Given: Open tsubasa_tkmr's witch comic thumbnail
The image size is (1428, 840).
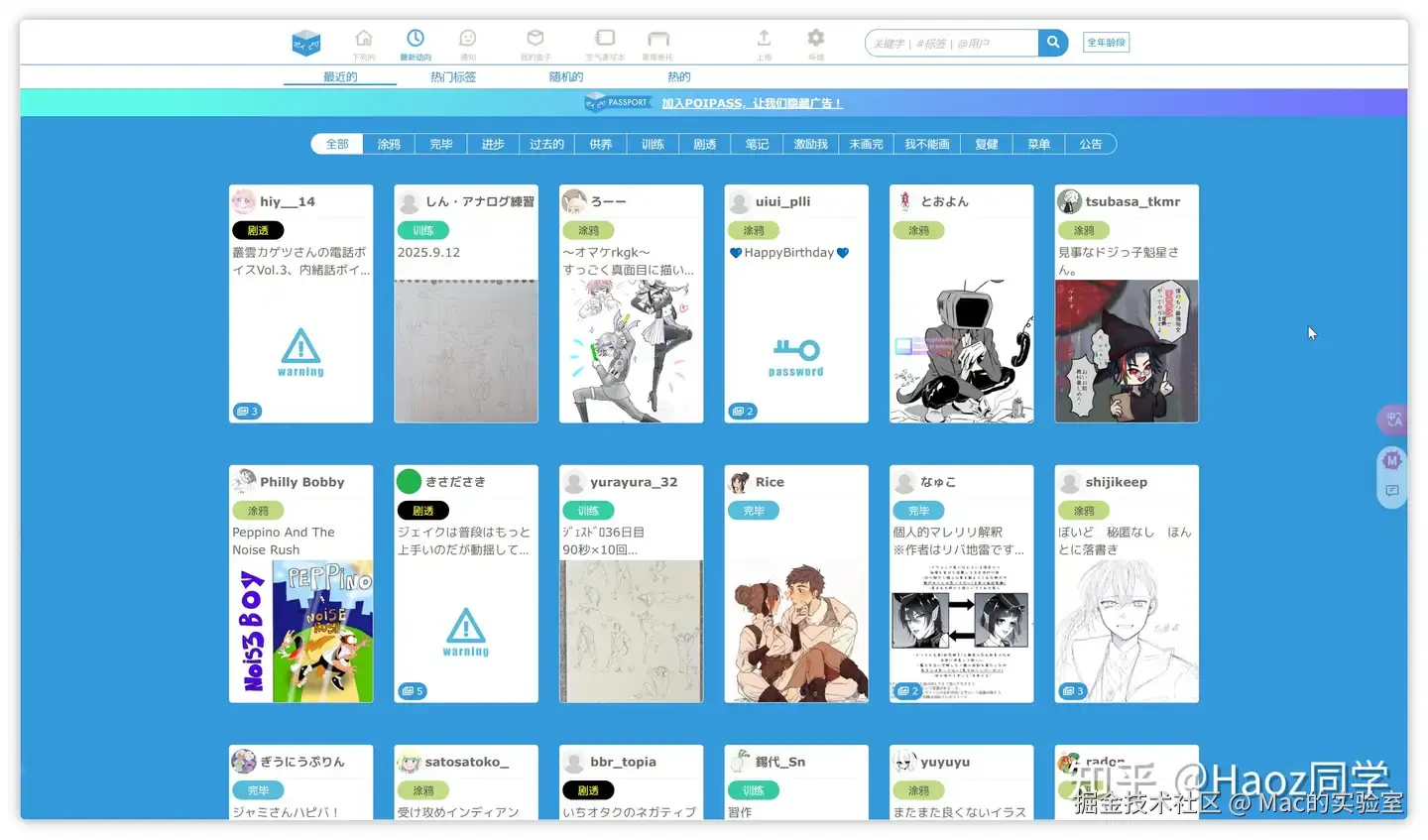Looking at the screenshot, I should (1127, 351).
